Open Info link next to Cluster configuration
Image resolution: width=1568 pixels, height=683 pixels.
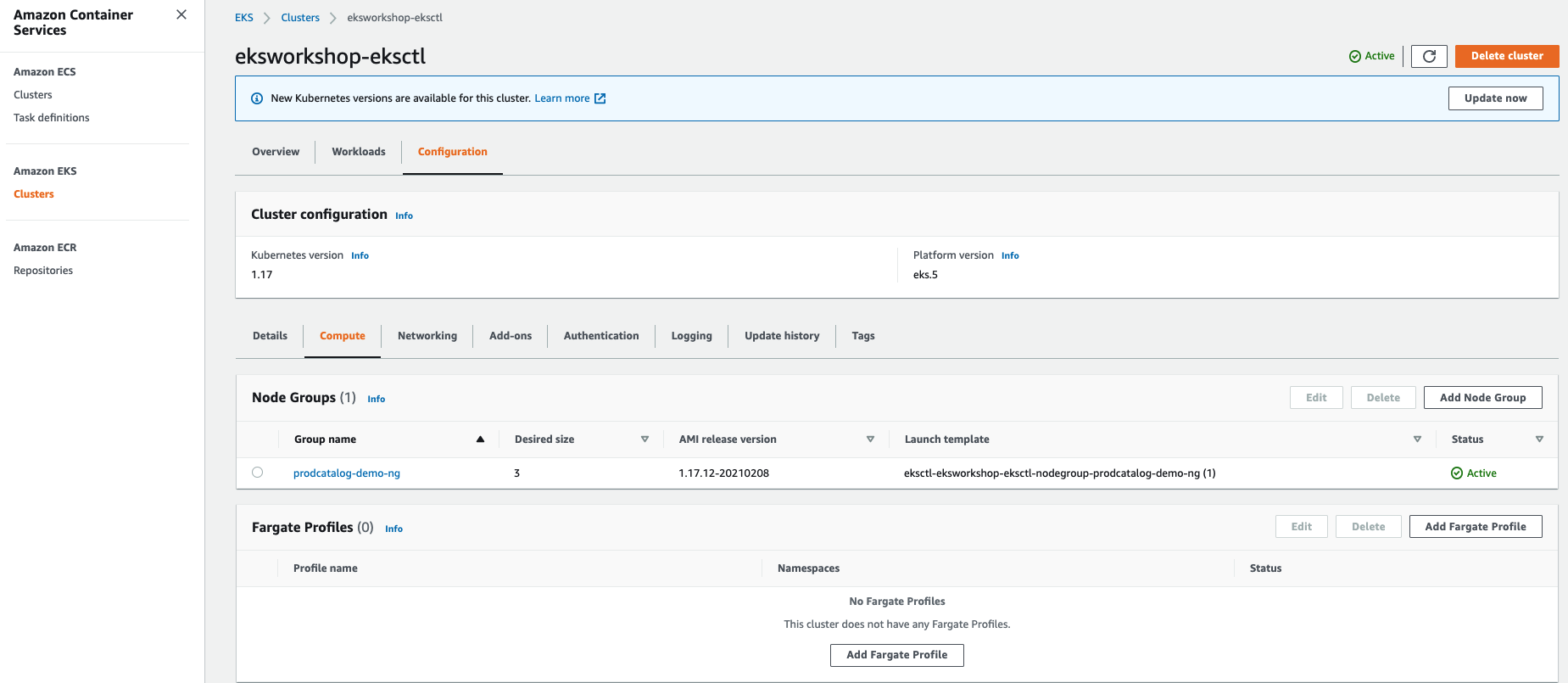tap(404, 216)
